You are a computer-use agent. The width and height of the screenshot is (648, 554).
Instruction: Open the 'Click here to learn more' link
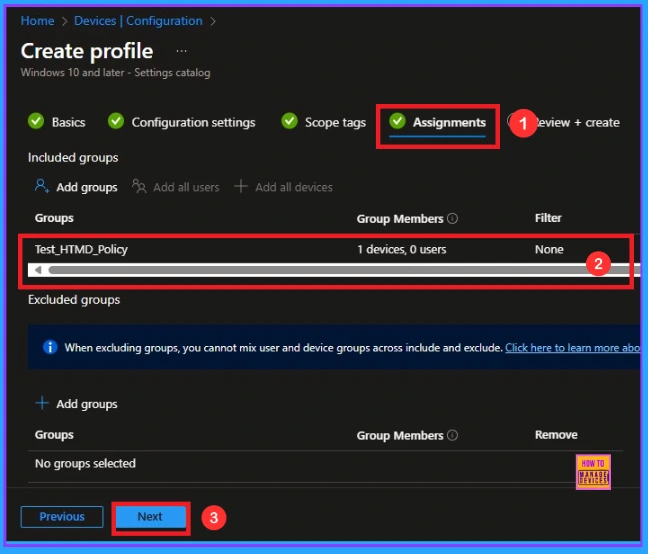coord(572,348)
